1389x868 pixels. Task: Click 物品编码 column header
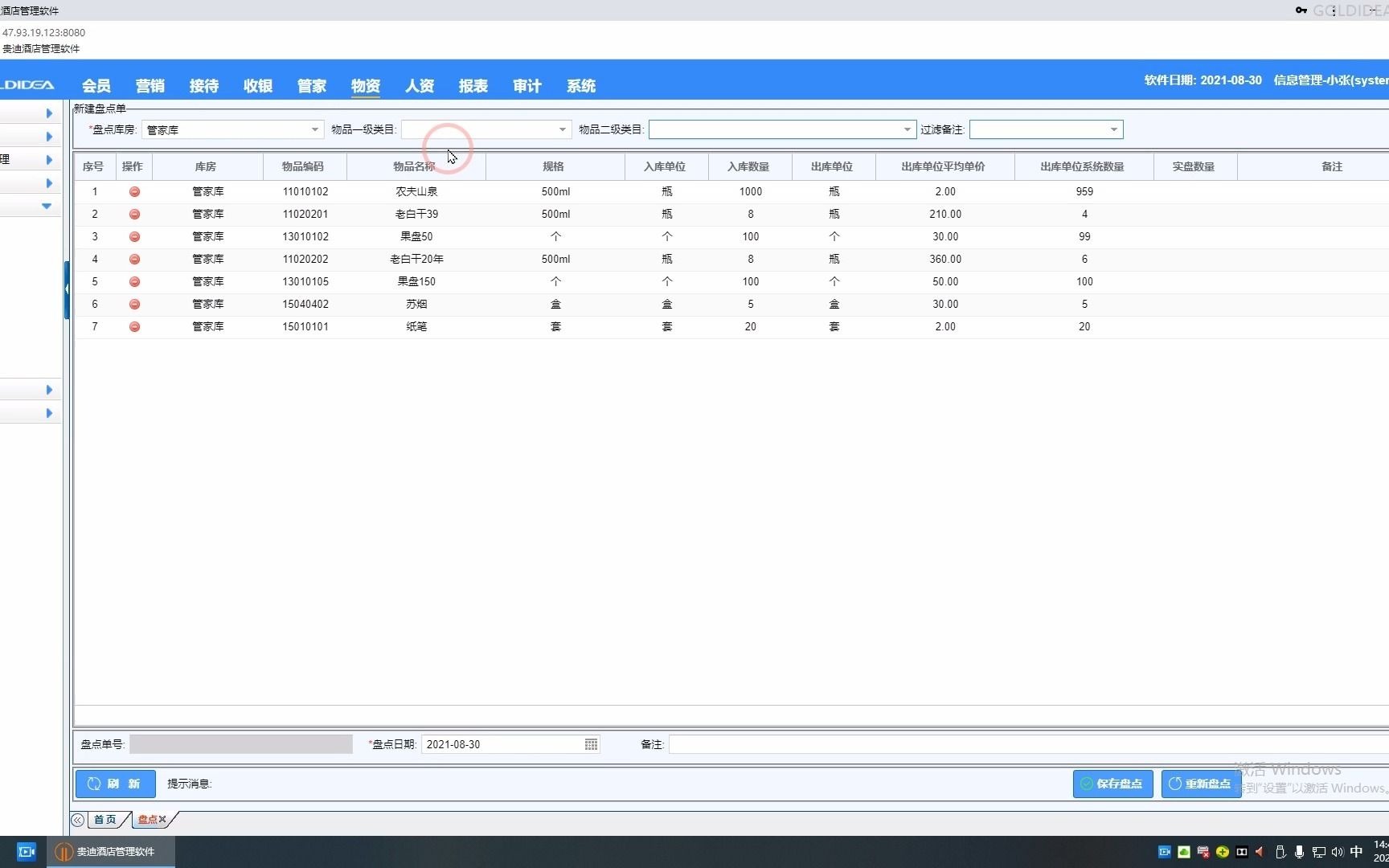point(304,166)
